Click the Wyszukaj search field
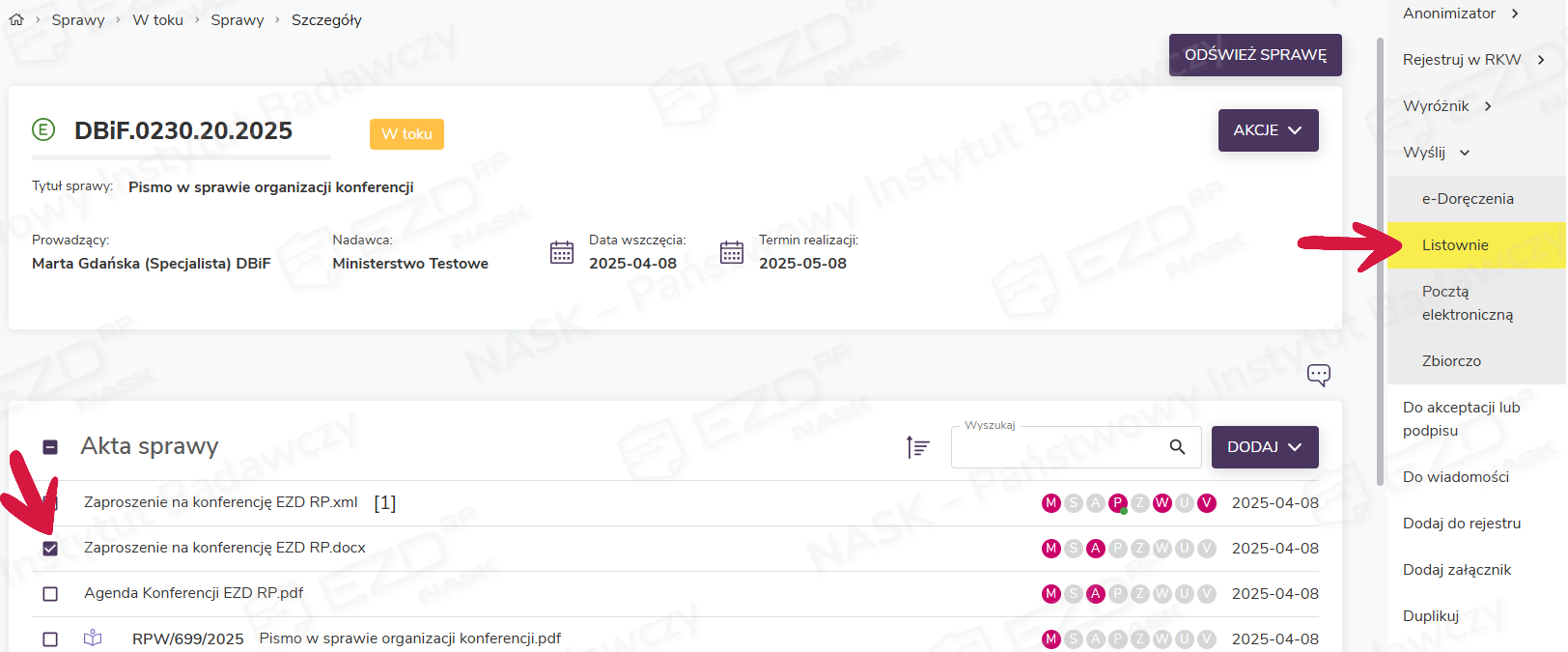1568x652 pixels. (x=1057, y=447)
